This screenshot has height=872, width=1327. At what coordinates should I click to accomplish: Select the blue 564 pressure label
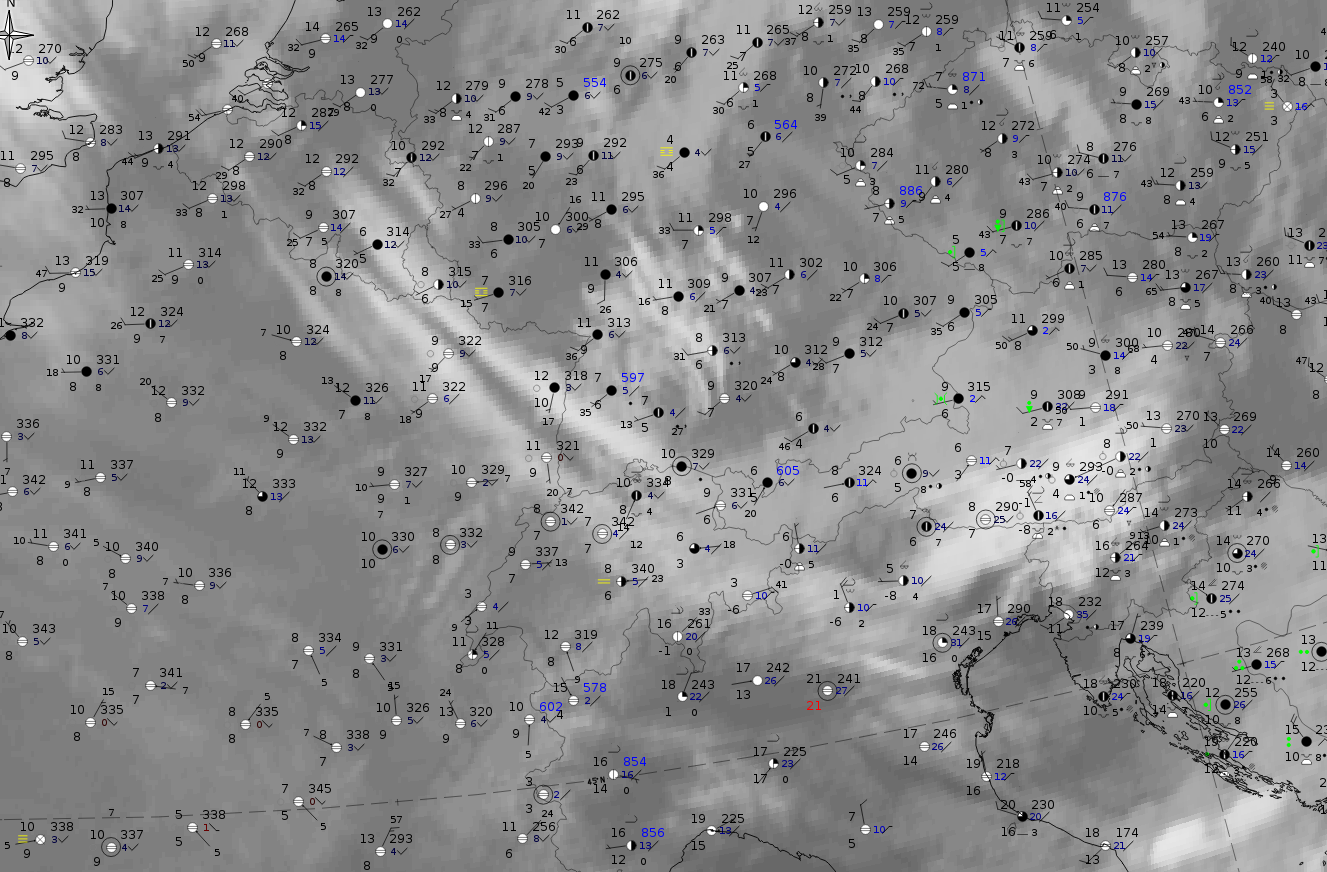(x=785, y=125)
